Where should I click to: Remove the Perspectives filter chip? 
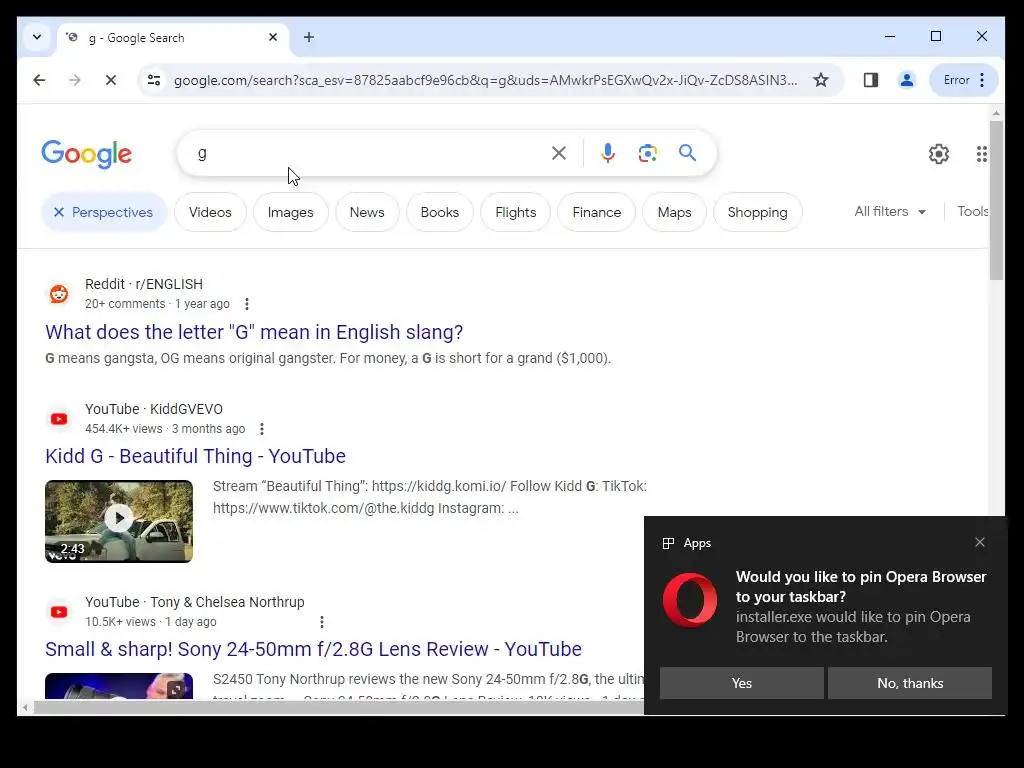104,212
